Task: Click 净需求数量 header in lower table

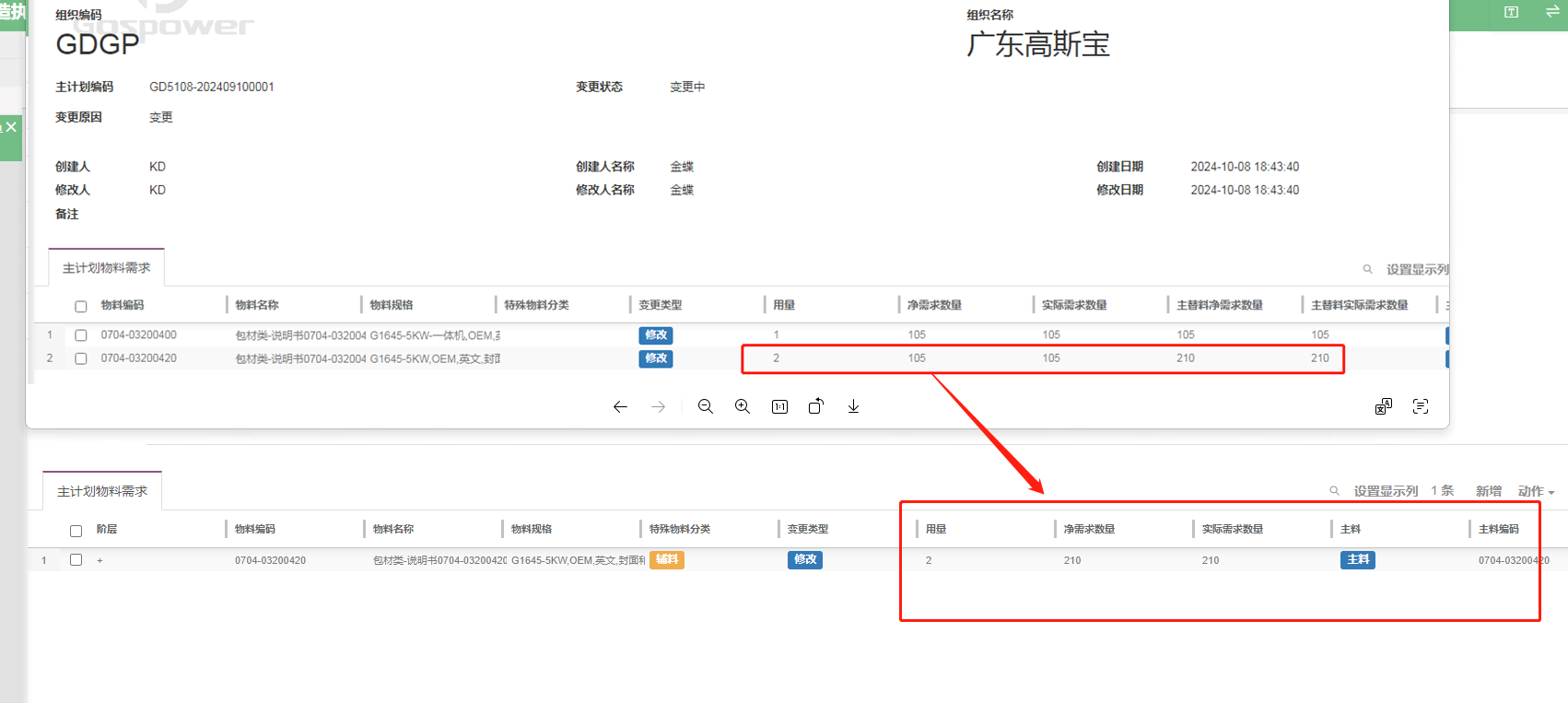Action: (1089, 529)
